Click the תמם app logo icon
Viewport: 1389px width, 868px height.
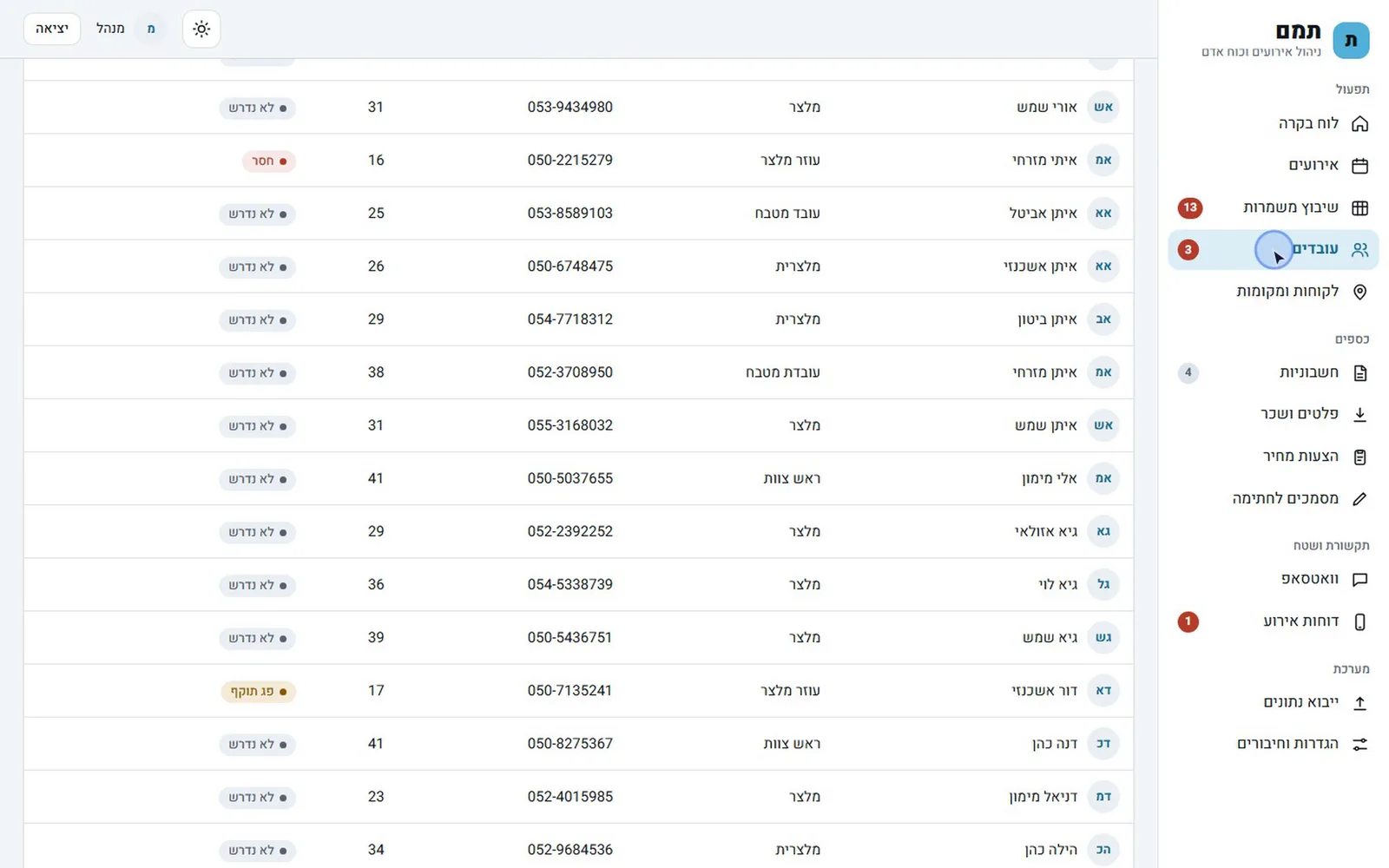pyautogui.click(x=1351, y=41)
